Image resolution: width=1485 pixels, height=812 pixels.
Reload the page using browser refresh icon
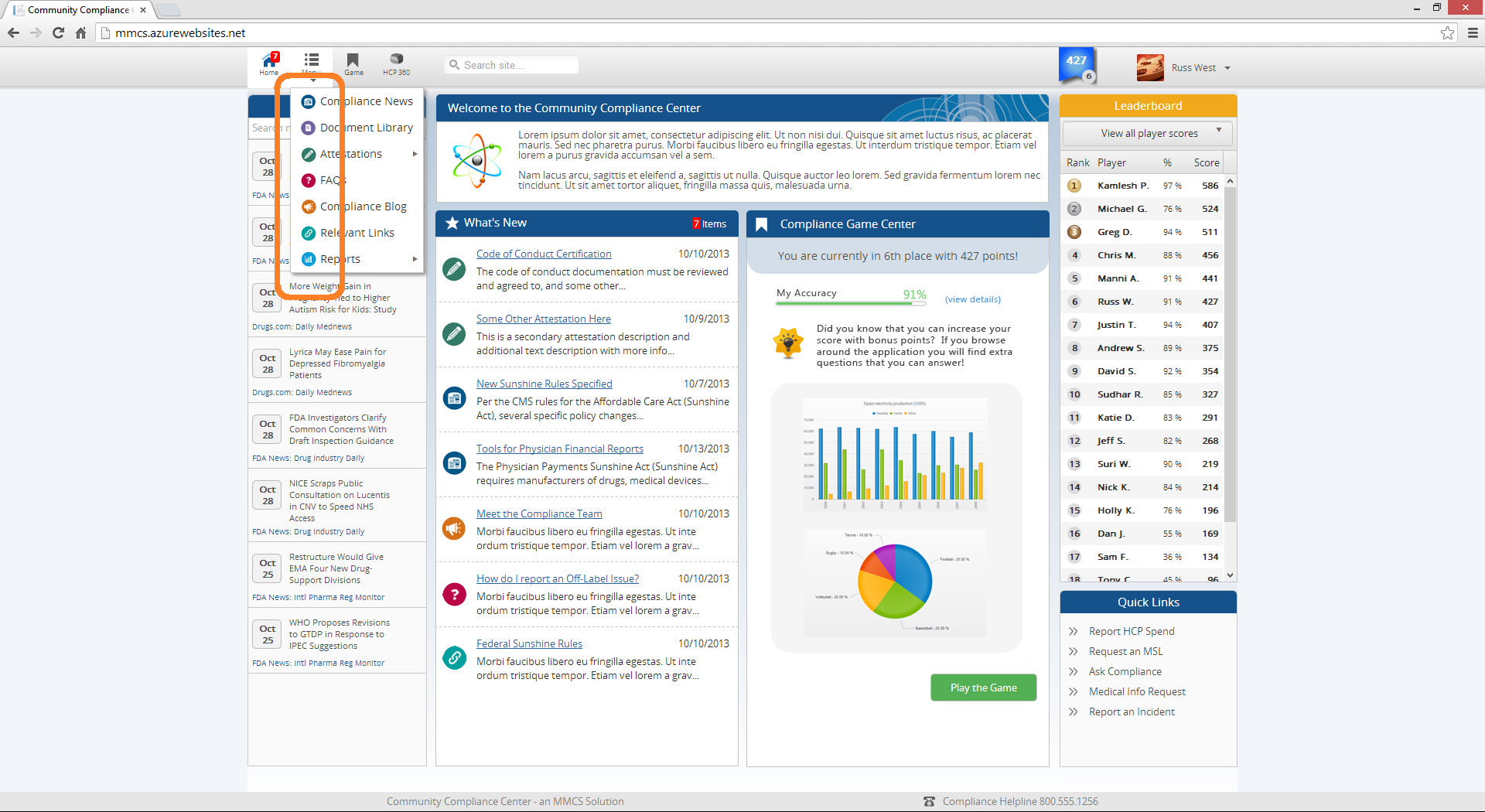click(x=58, y=33)
